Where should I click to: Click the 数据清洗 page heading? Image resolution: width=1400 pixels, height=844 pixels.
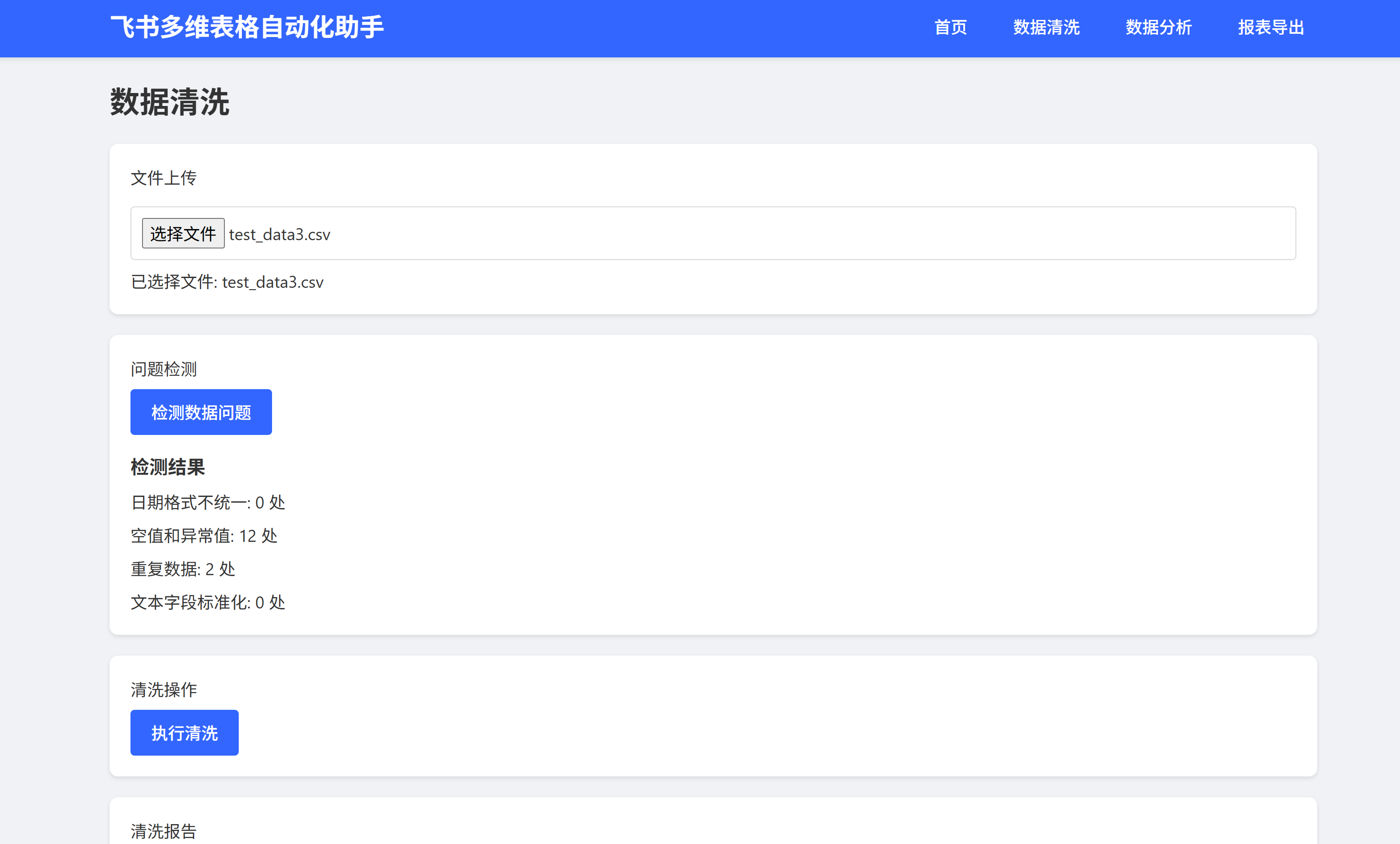[169, 102]
